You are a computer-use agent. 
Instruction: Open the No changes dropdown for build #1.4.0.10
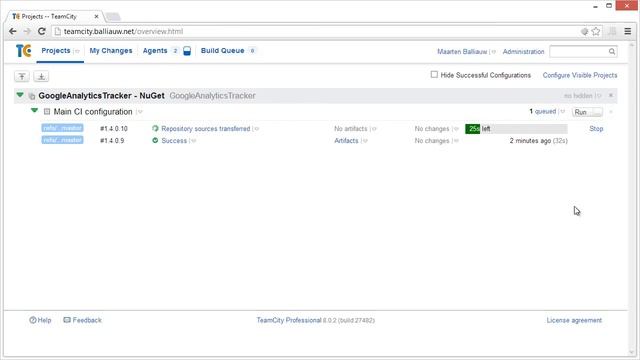[455, 129]
